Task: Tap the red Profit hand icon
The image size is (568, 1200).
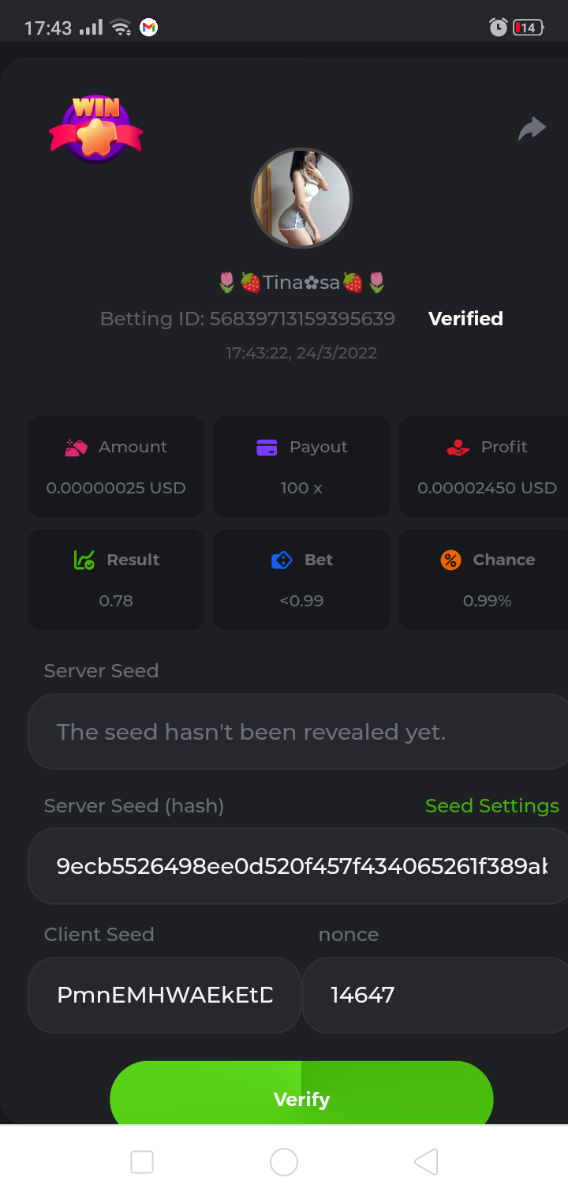Action: click(458, 447)
